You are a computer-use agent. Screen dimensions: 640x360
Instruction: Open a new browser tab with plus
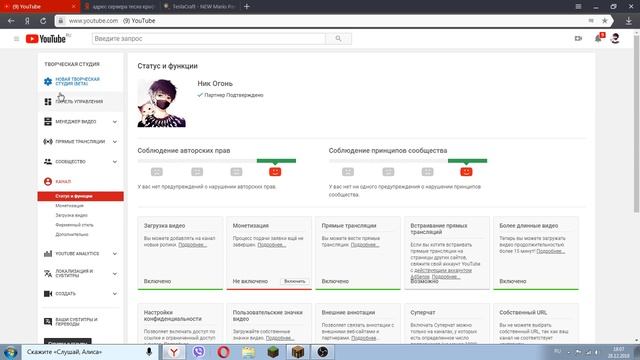pos(247,7)
